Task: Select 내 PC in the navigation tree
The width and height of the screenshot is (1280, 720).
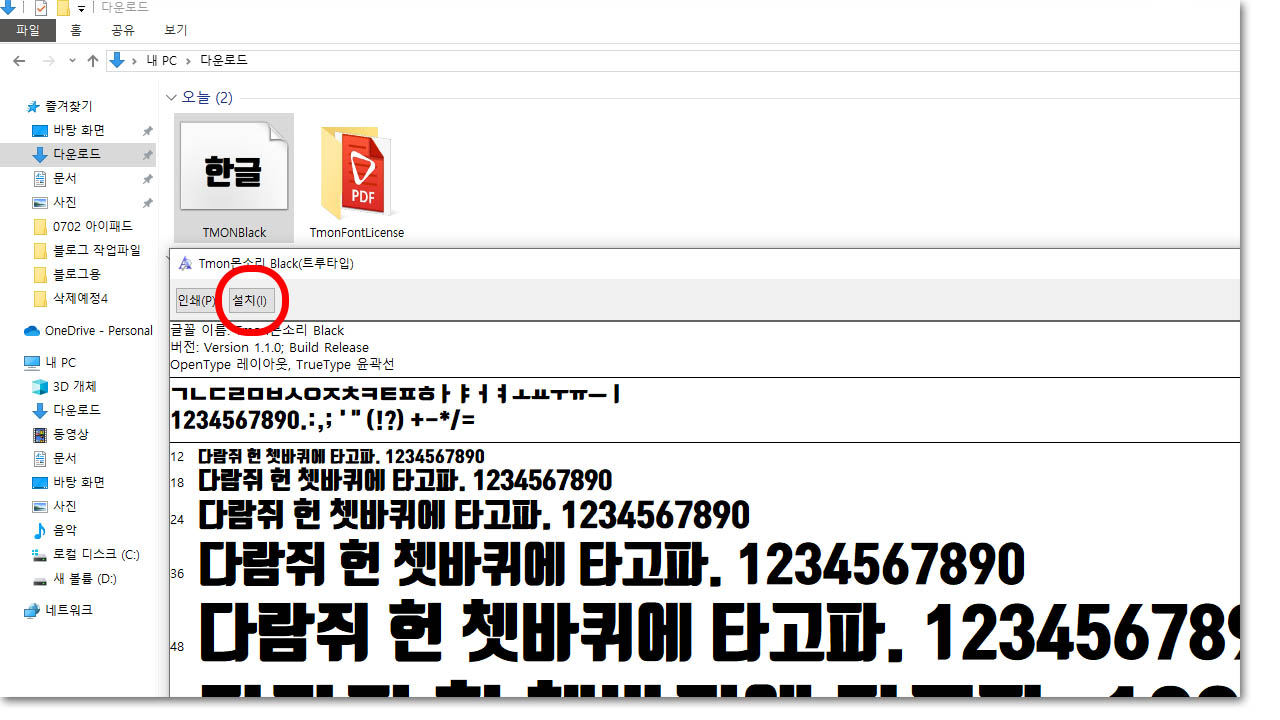Action: point(61,362)
